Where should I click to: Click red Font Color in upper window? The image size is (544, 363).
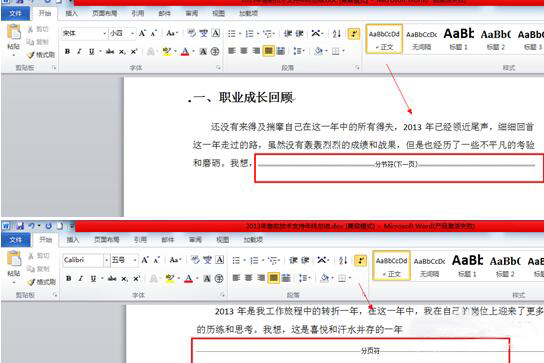(185, 52)
